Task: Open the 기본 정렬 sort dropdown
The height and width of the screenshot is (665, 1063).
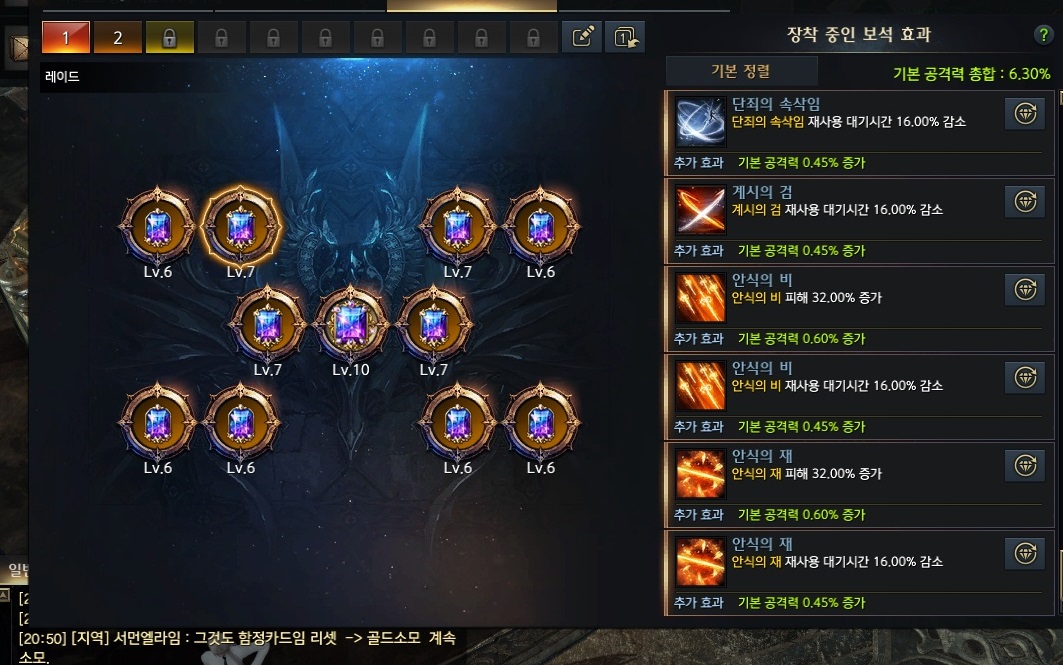Action: [x=741, y=72]
